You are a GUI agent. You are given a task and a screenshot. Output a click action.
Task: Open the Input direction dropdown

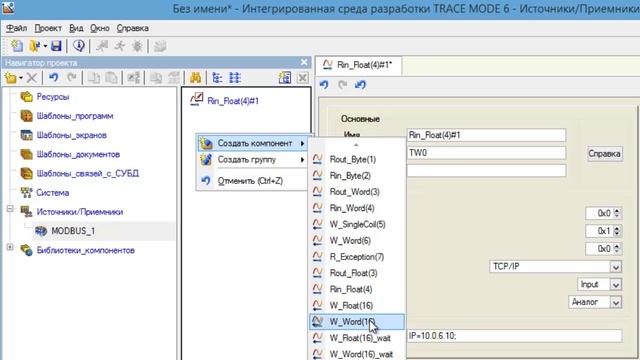point(616,284)
